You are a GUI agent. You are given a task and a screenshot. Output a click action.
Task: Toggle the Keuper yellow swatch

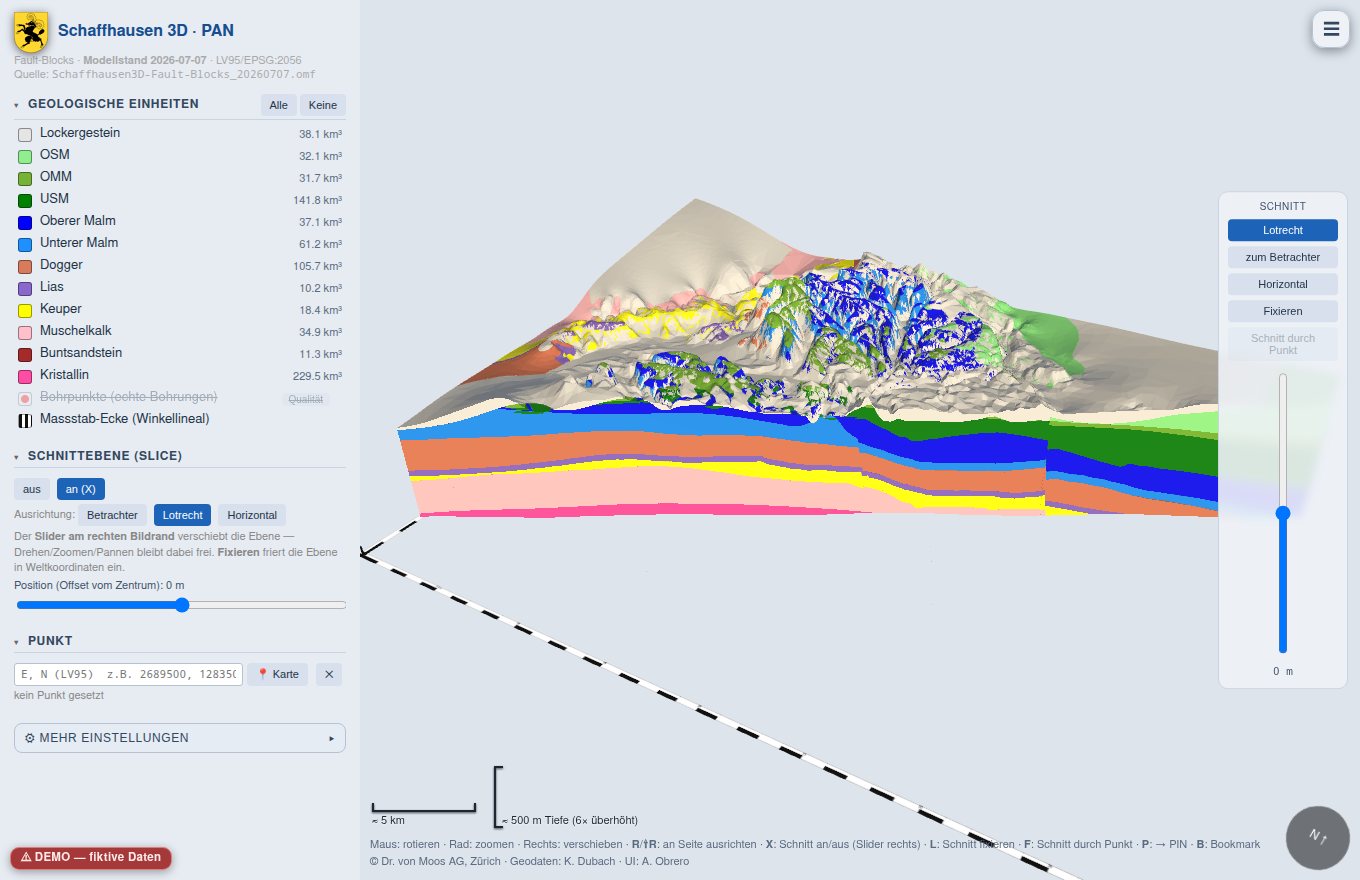pos(25,310)
